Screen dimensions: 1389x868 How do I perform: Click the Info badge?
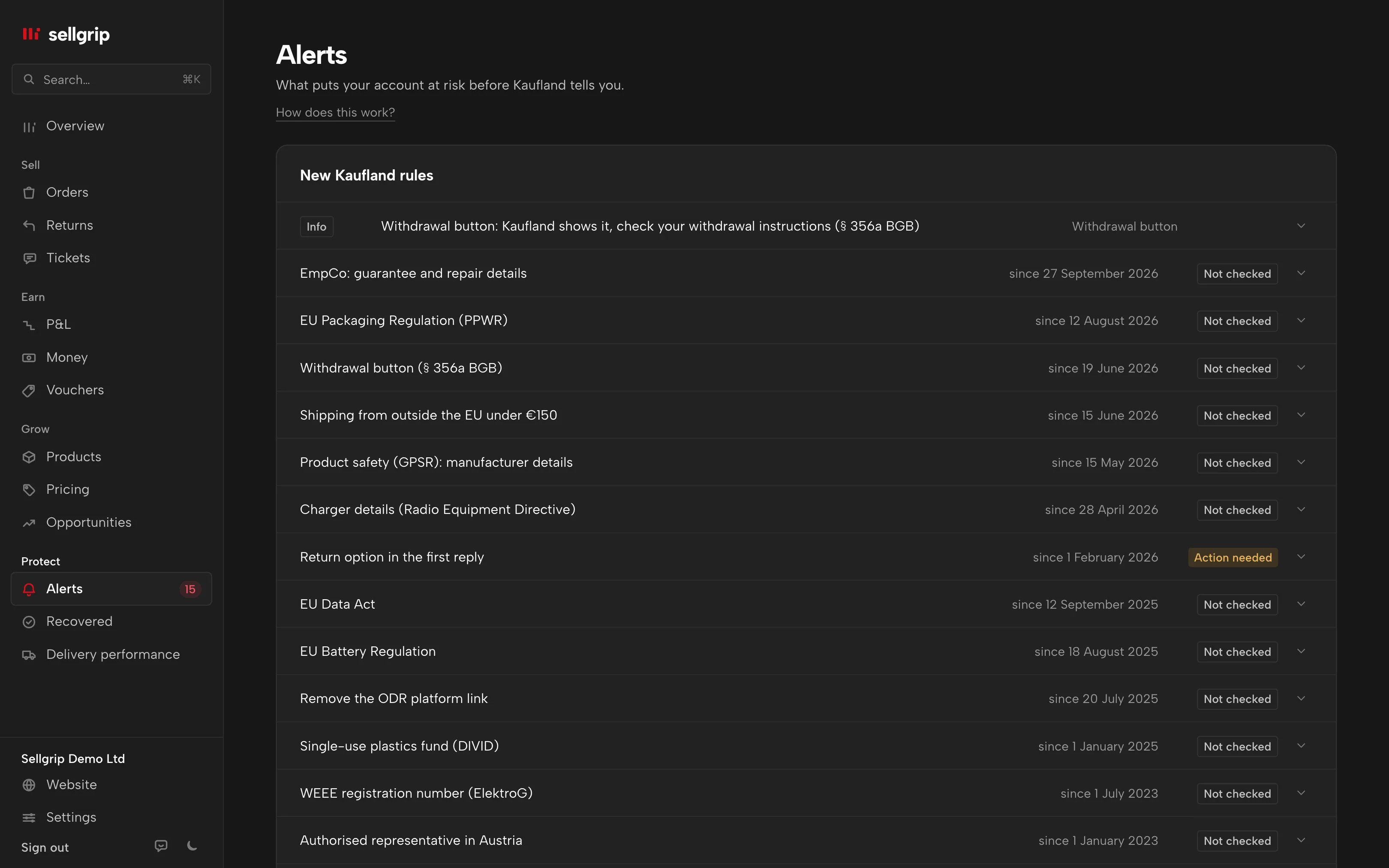pos(316,227)
